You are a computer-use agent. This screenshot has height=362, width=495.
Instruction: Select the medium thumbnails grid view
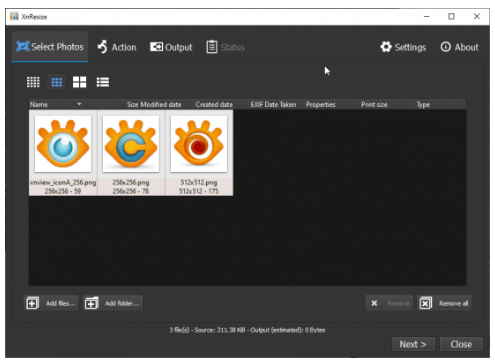coord(57,82)
